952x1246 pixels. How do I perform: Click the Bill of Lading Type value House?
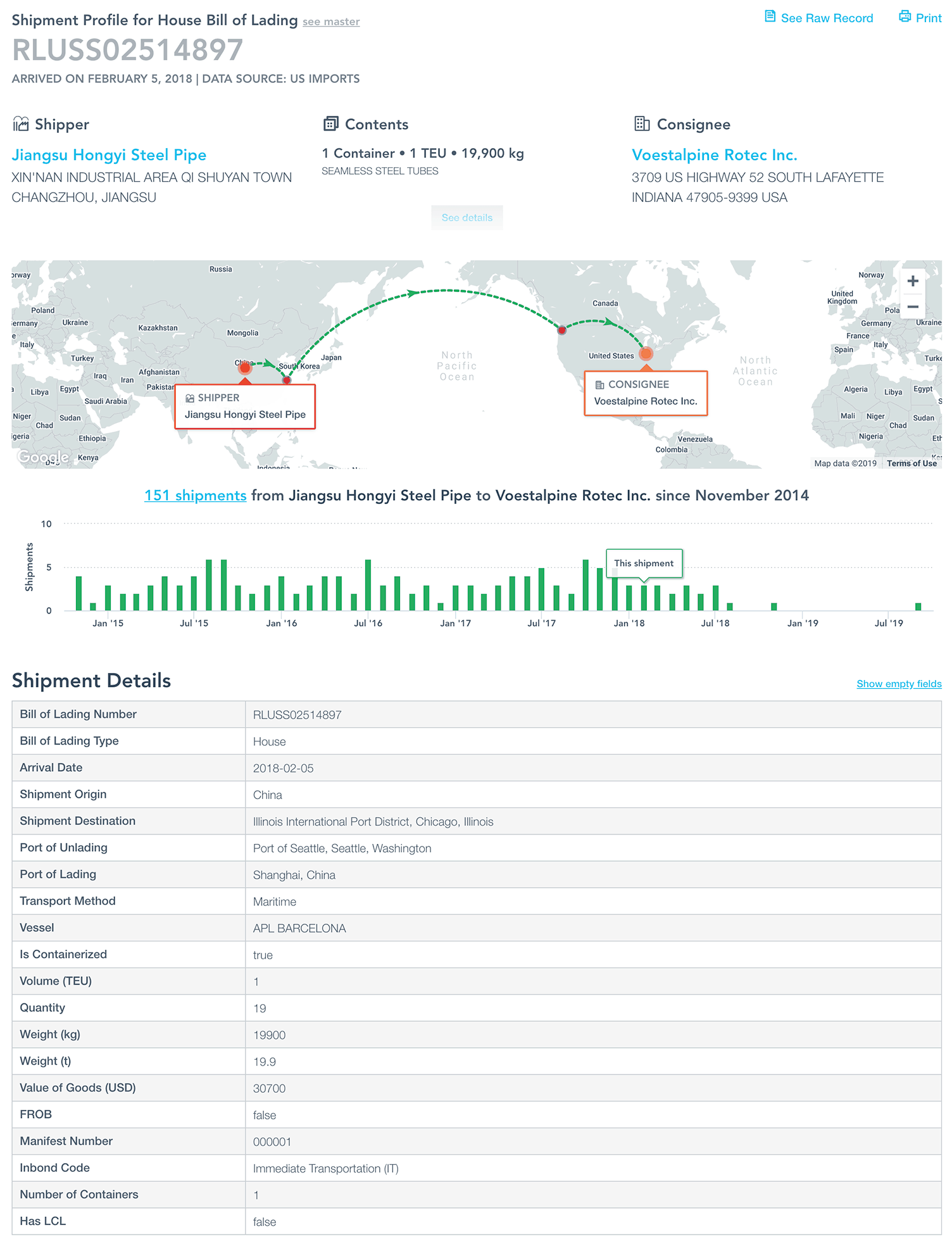coord(269,741)
